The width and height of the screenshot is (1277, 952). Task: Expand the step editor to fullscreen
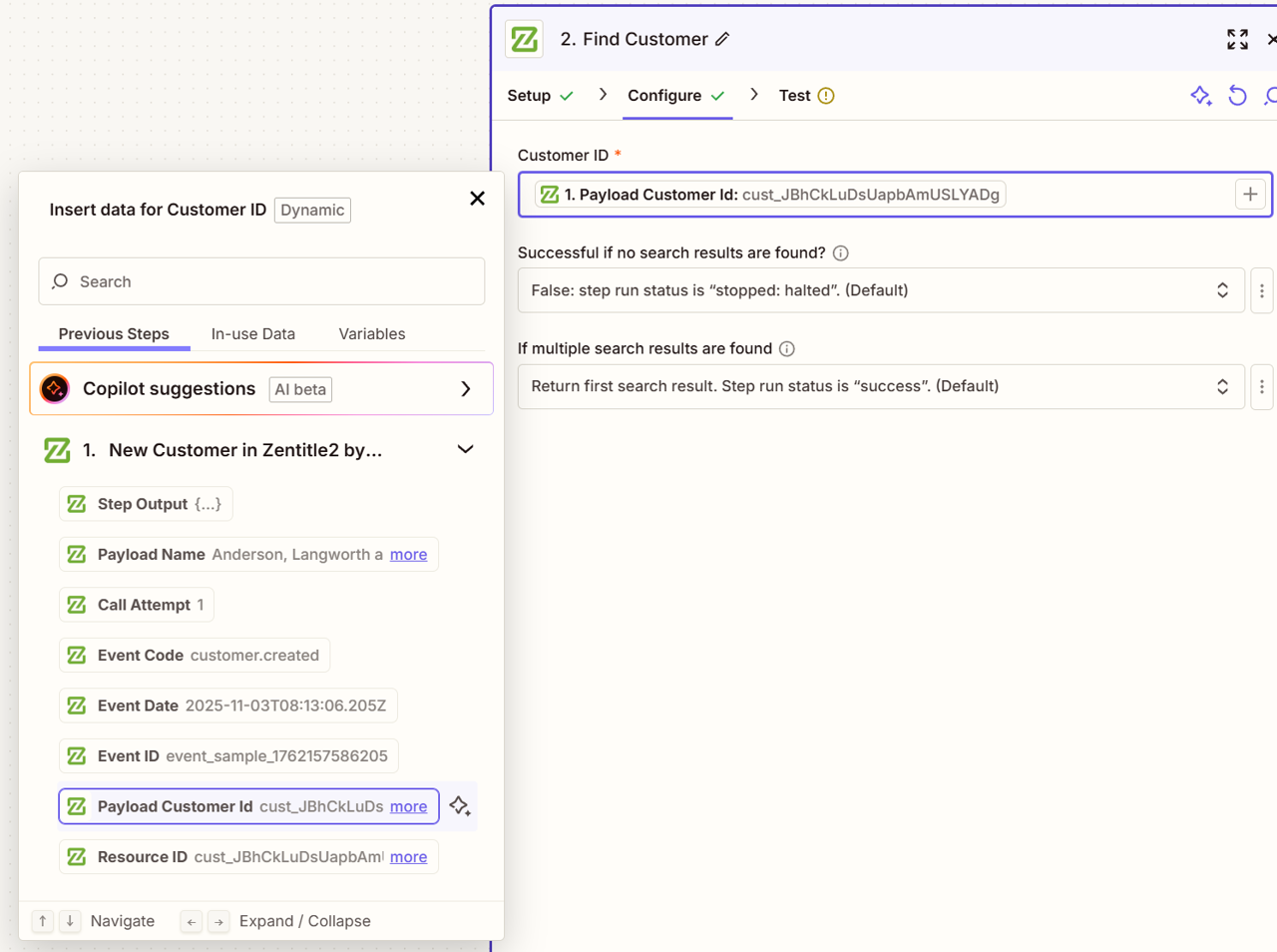[1237, 39]
